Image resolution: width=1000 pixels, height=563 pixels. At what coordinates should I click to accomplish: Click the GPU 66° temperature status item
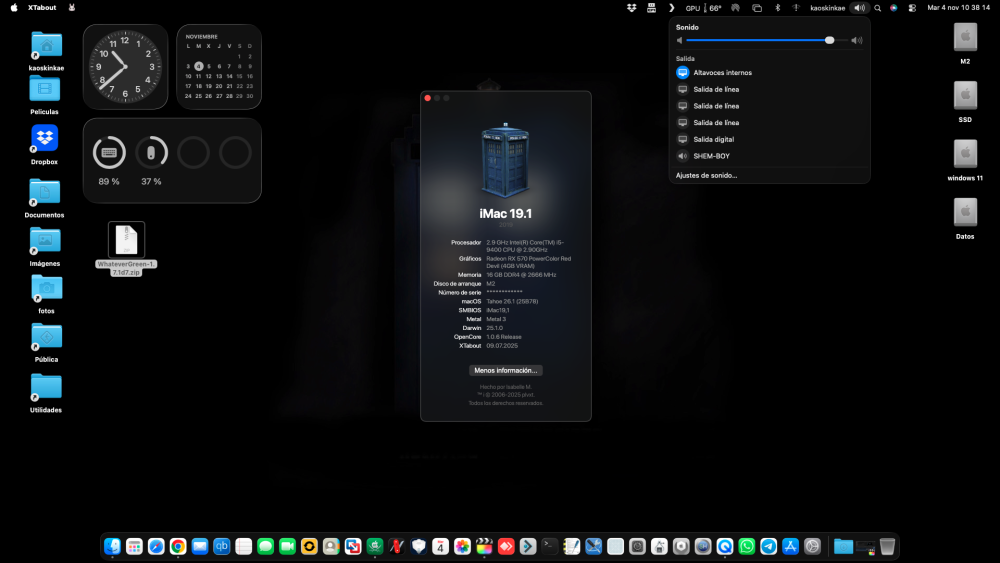coord(703,8)
